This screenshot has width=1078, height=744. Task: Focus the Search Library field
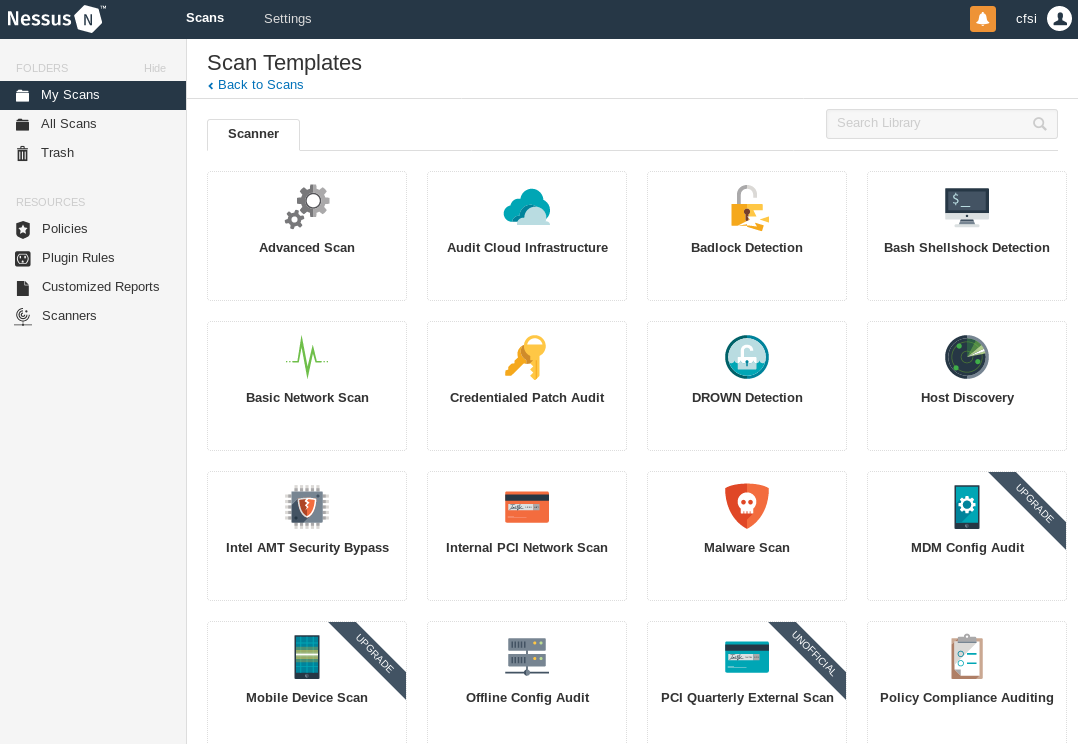pyautogui.click(x=942, y=124)
